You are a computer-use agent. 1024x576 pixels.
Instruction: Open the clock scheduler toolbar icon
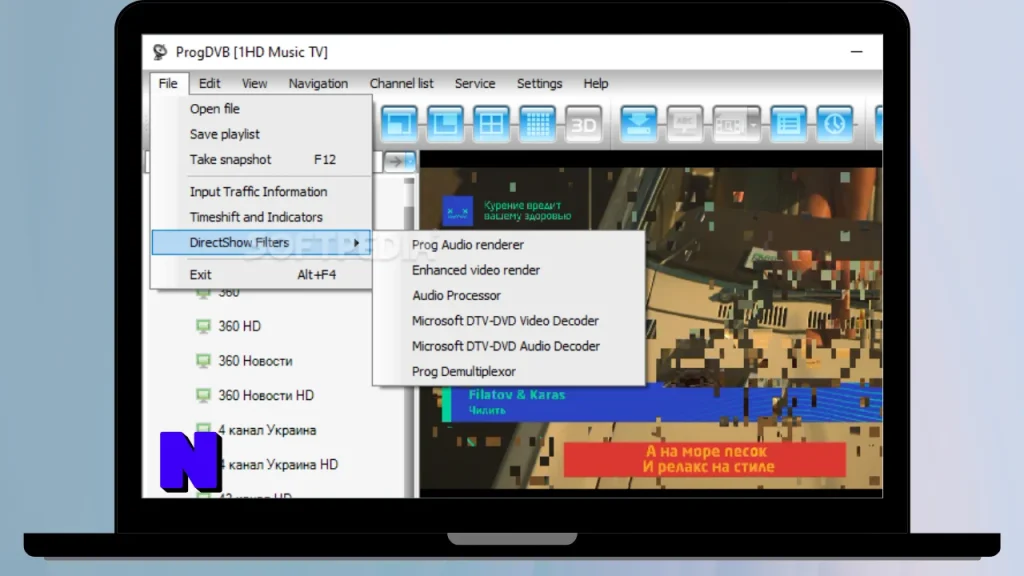point(835,123)
